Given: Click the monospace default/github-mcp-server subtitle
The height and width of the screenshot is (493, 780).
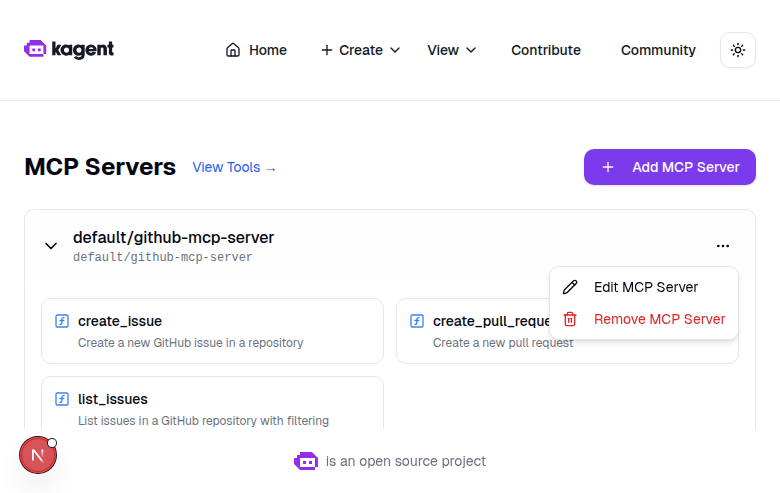Looking at the screenshot, I should tap(163, 257).
